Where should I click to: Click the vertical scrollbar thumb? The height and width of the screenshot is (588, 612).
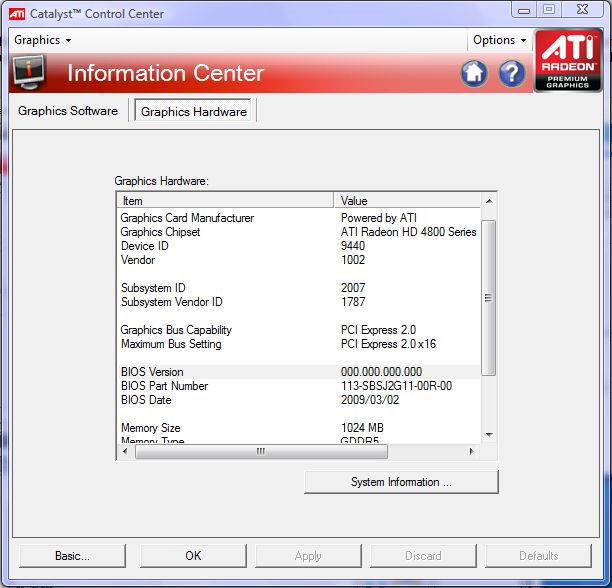[489, 298]
